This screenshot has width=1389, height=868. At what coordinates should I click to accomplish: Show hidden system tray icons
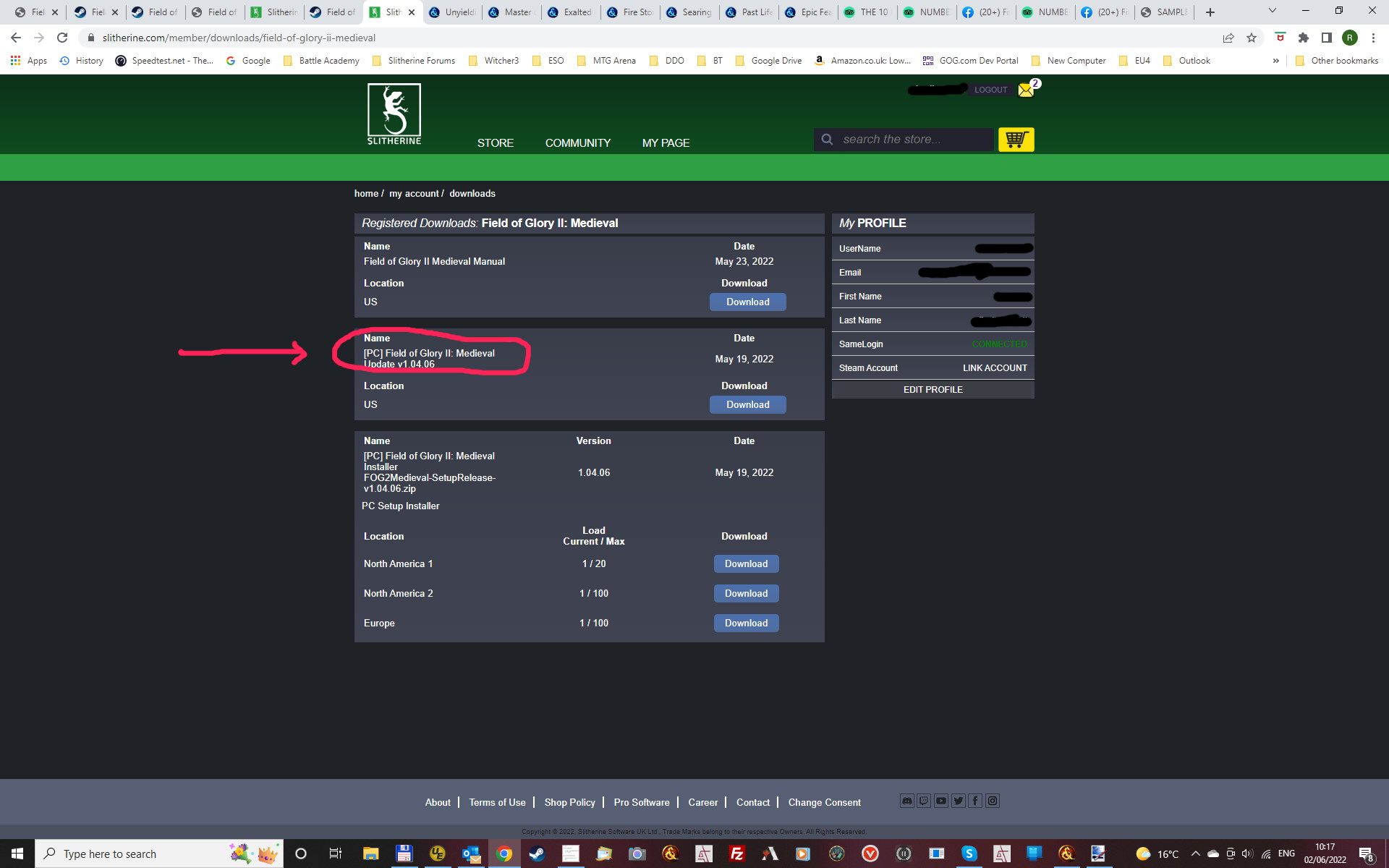click(1195, 854)
